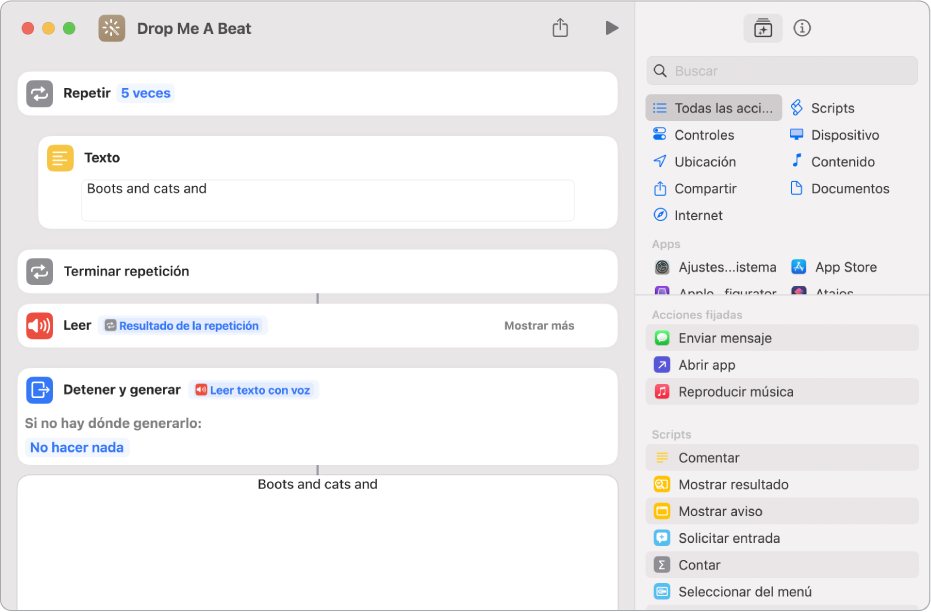The height and width of the screenshot is (612, 931).
Task: Open the Ubicación category
Action: pos(694,161)
